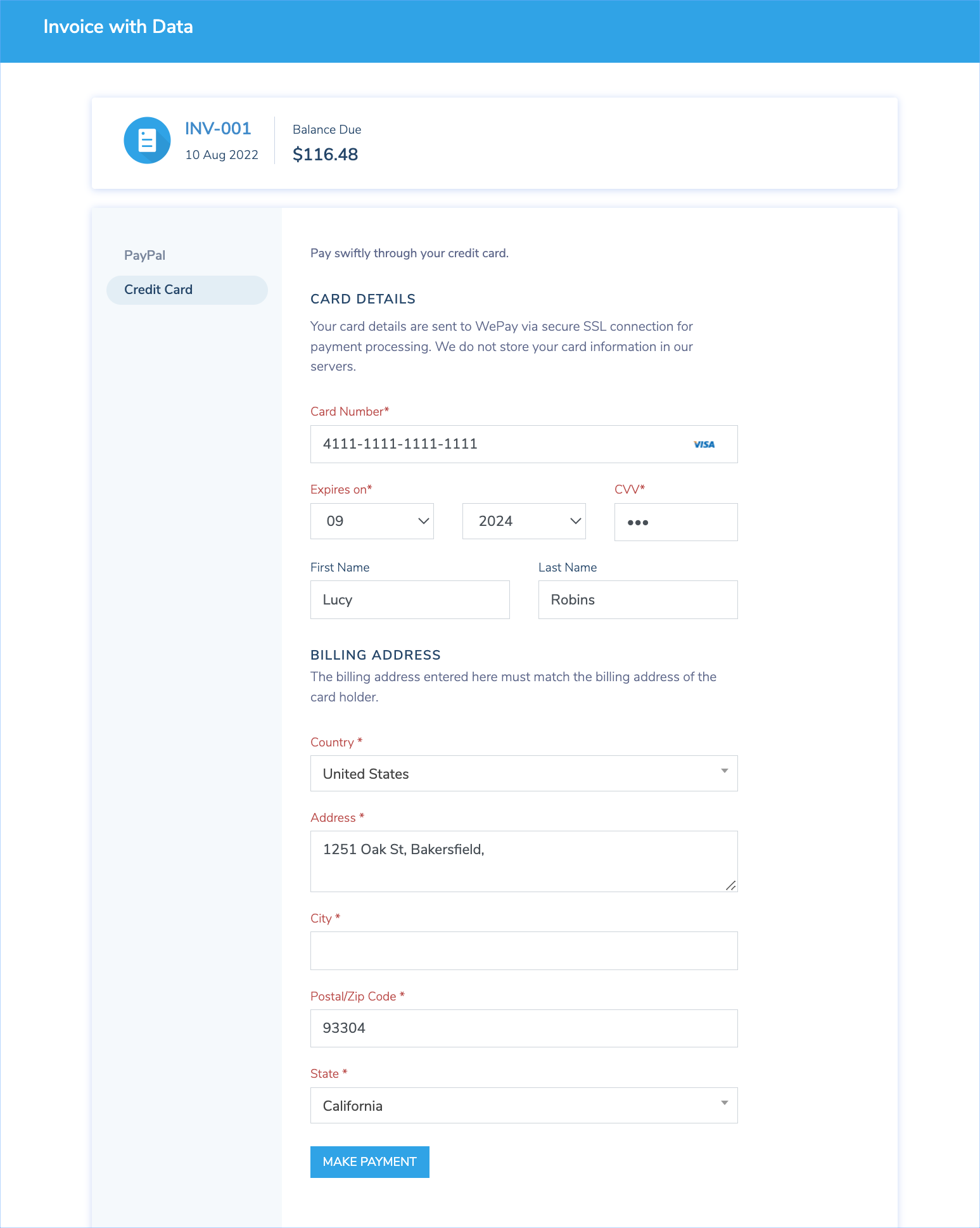Image resolution: width=980 pixels, height=1228 pixels.
Task: Open the expiry year dropdown showing 2024
Action: [524, 521]
